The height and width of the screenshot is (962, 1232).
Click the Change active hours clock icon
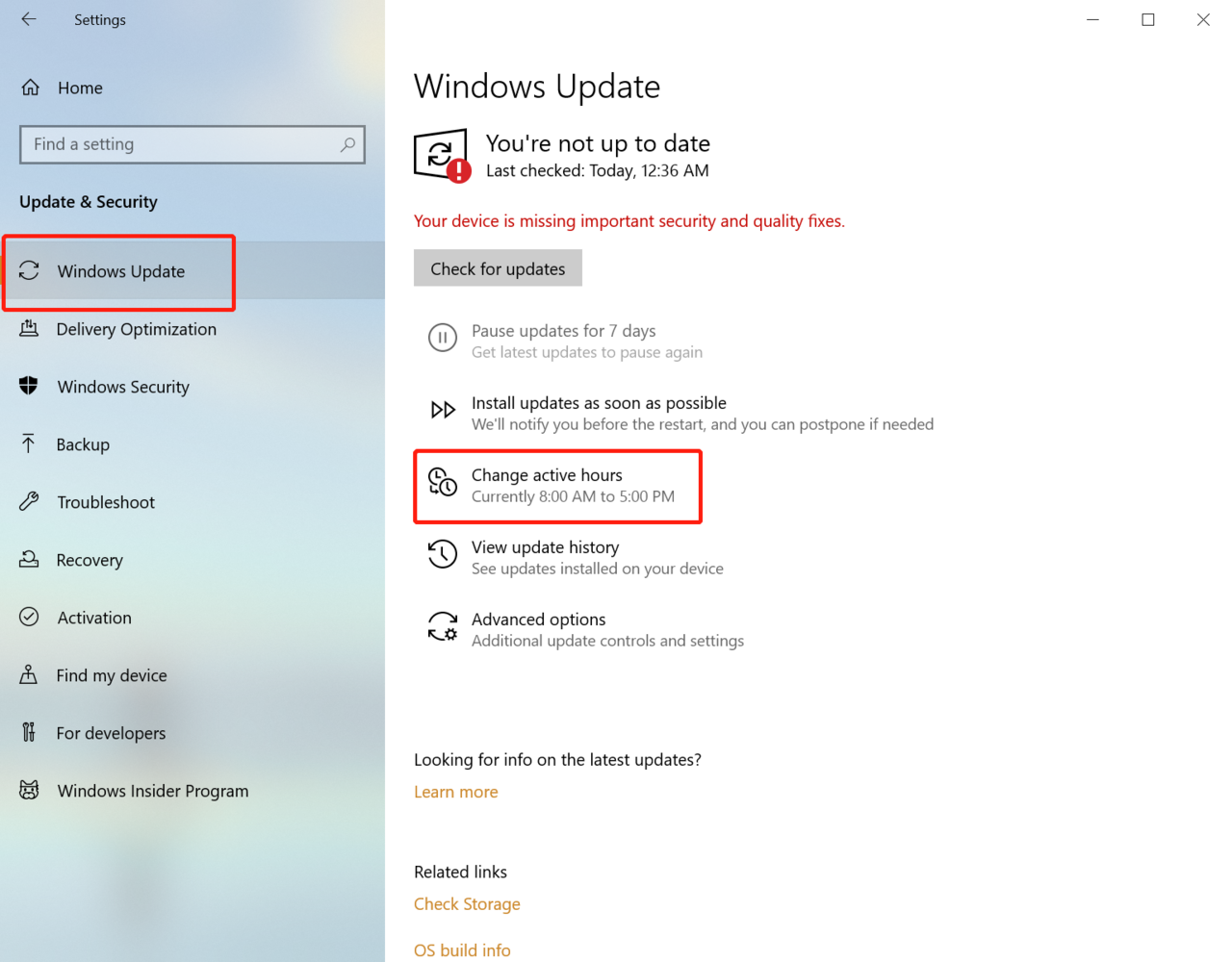point(442,483)
